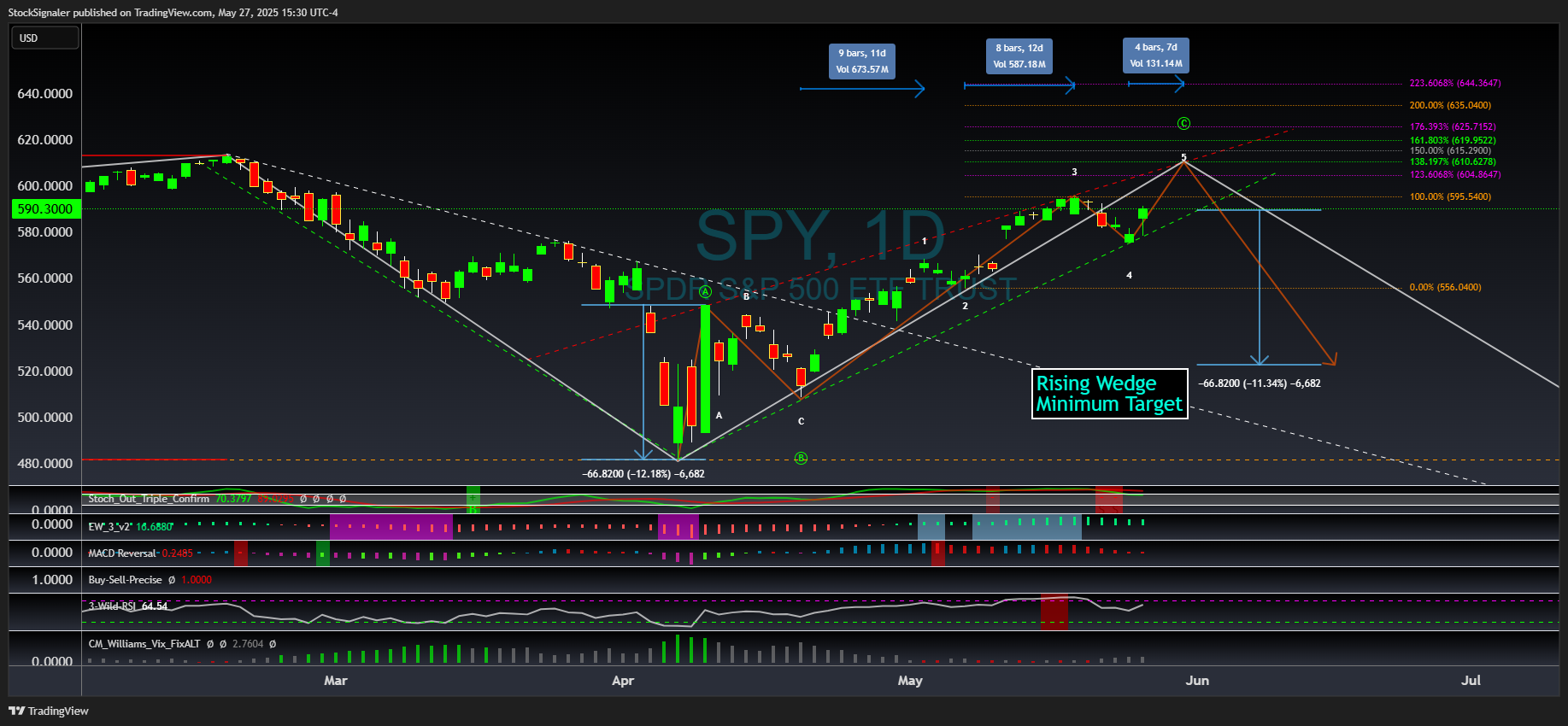The image size is (1568, 726).
Task: Click the 500.0000 price axis label
Action: [x=44, y=417]
